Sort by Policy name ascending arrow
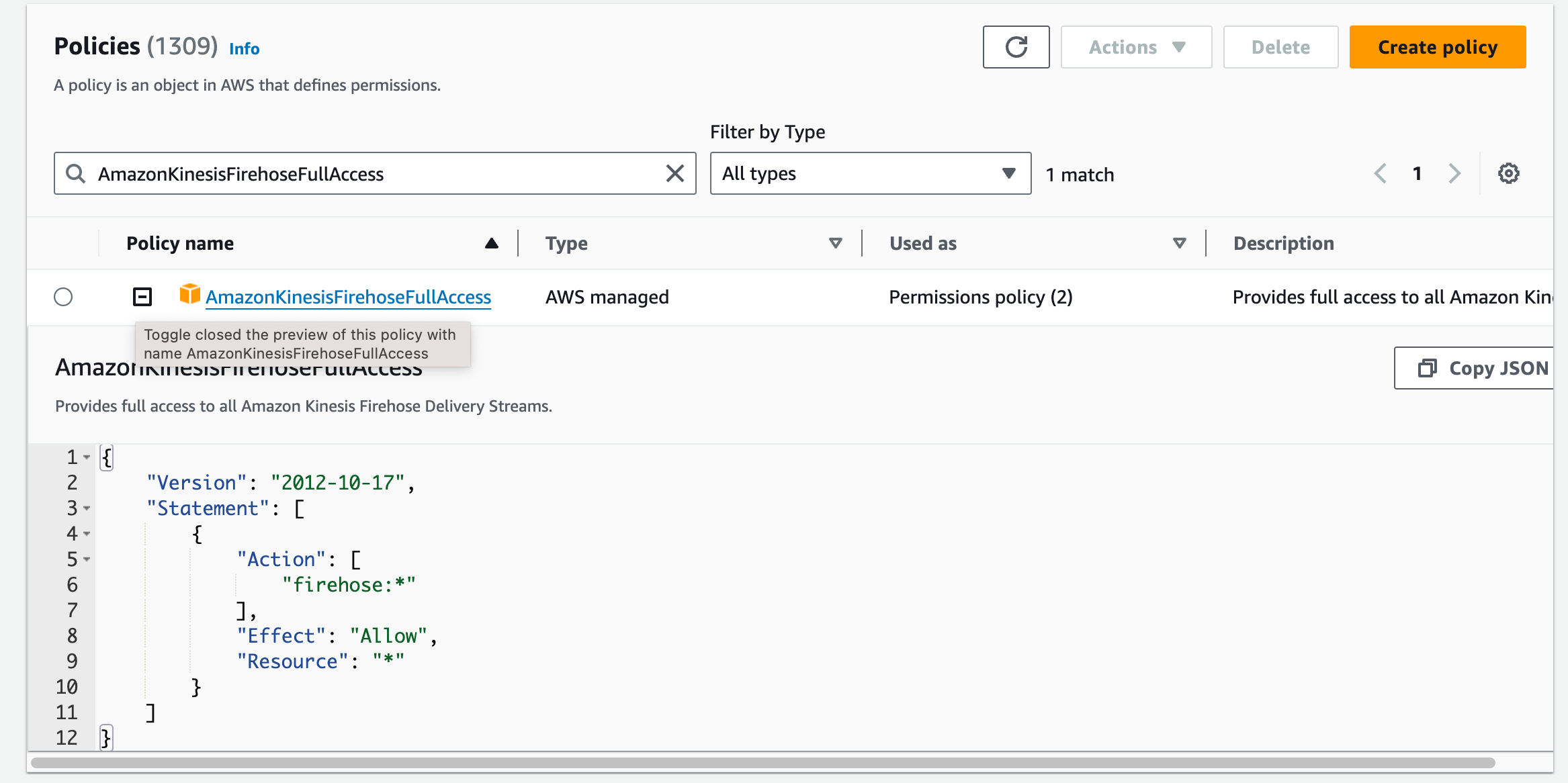The width and height of the screenshot is (1568, 783). pos(492,243)
